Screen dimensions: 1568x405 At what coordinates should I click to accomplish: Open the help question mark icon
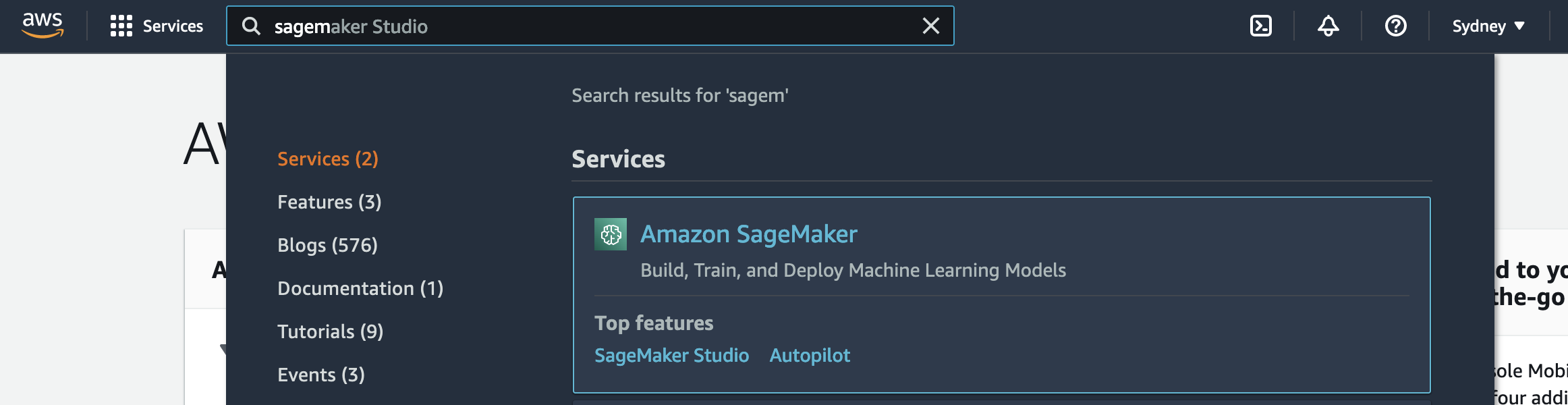[x=1395, y=26]
